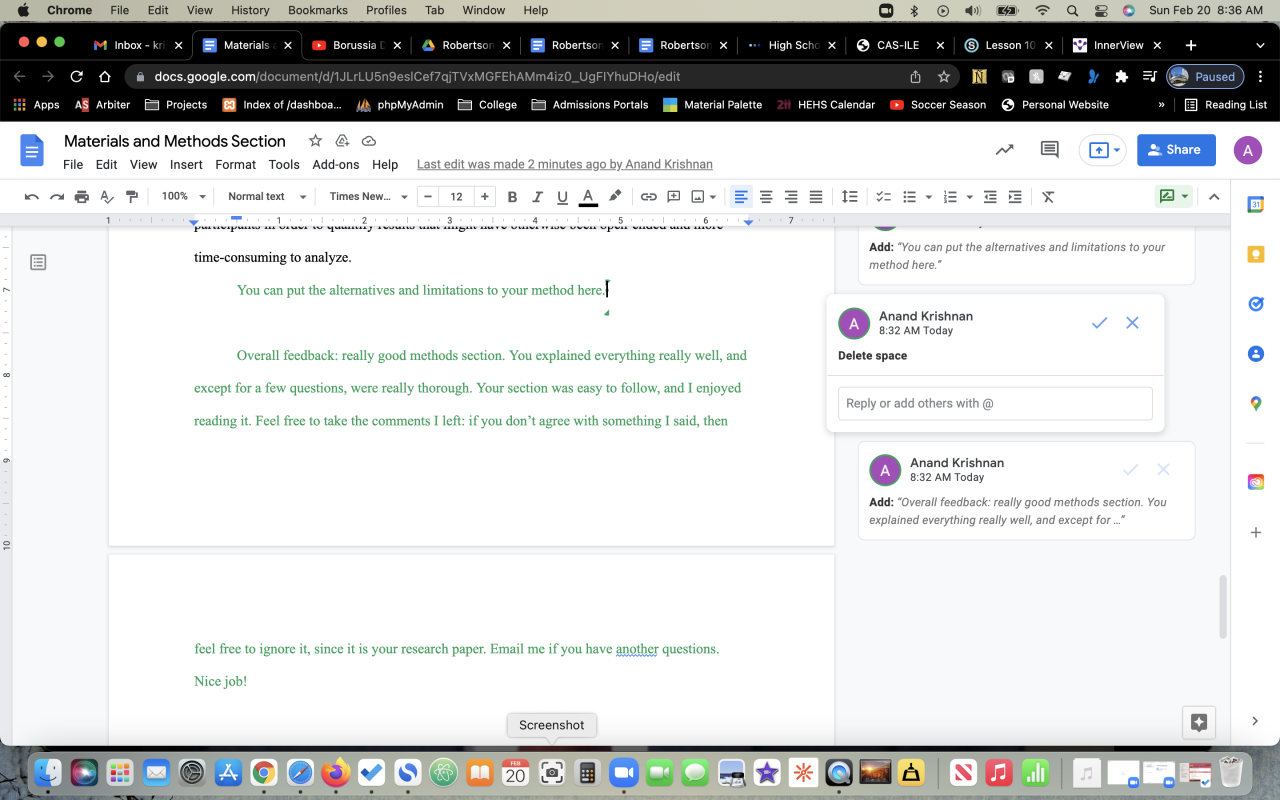The width and height of the screenshot is (1280, 800).
Task: Star the Materials and Methods Section document
Action: [315, 141]
